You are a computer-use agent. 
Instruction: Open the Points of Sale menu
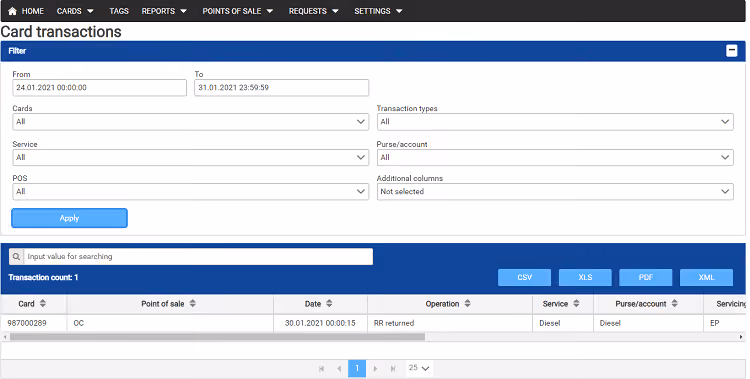click(238, 11)
